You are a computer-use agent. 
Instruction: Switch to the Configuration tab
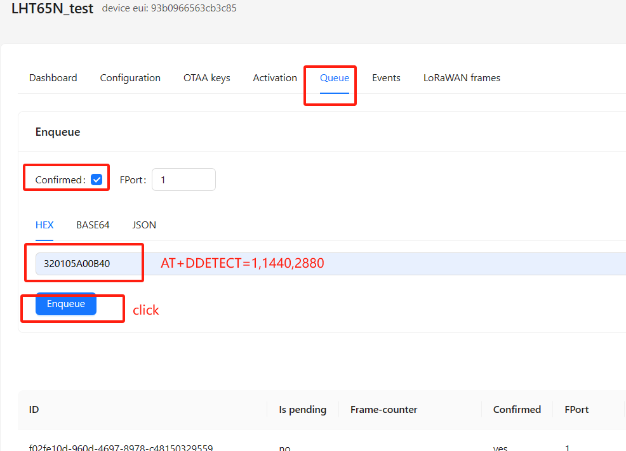tap(130, 77)
